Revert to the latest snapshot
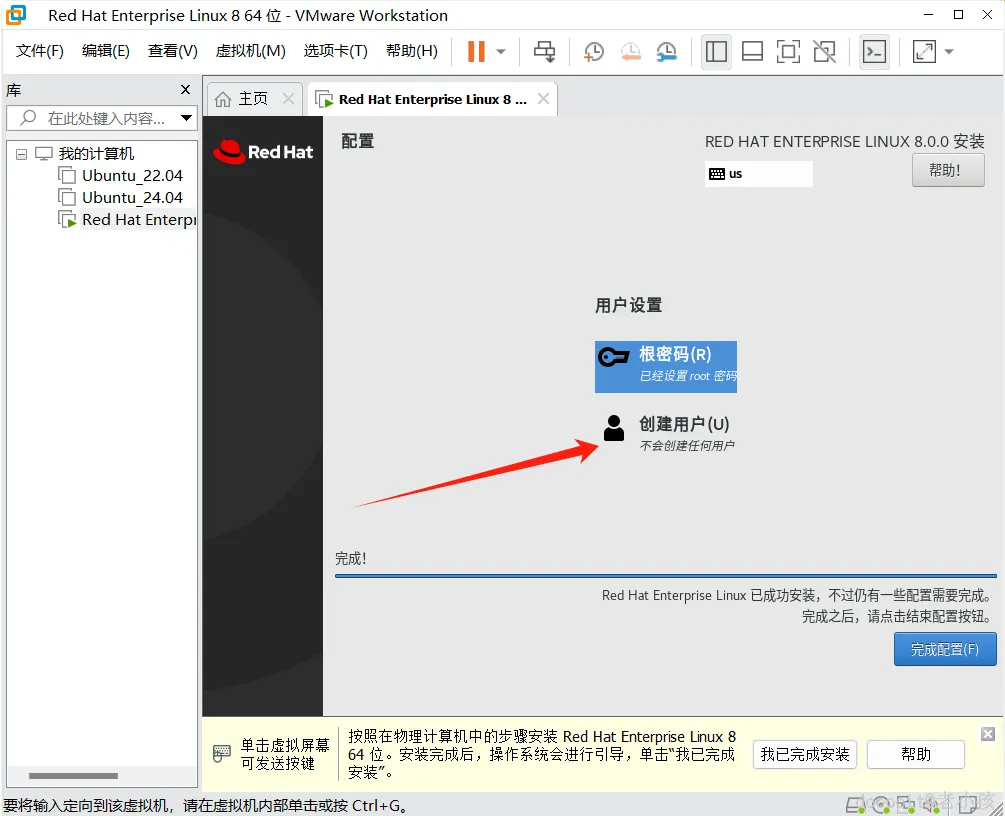Image resolution: width=1005 pixels, height=816 pixels. pos(630,51)
